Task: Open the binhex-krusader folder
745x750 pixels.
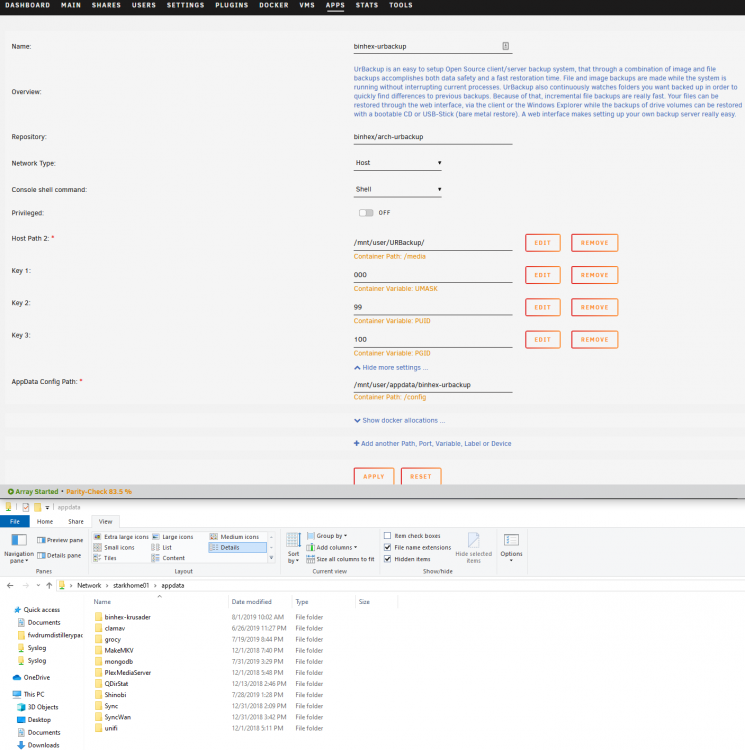Action: 123,617
